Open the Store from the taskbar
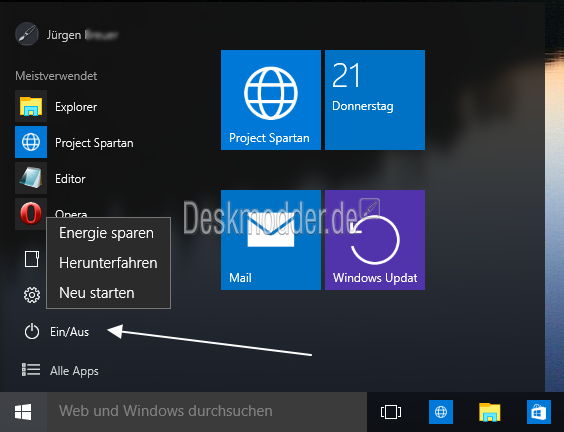This screenshot has height=432, width=564. 538,412
